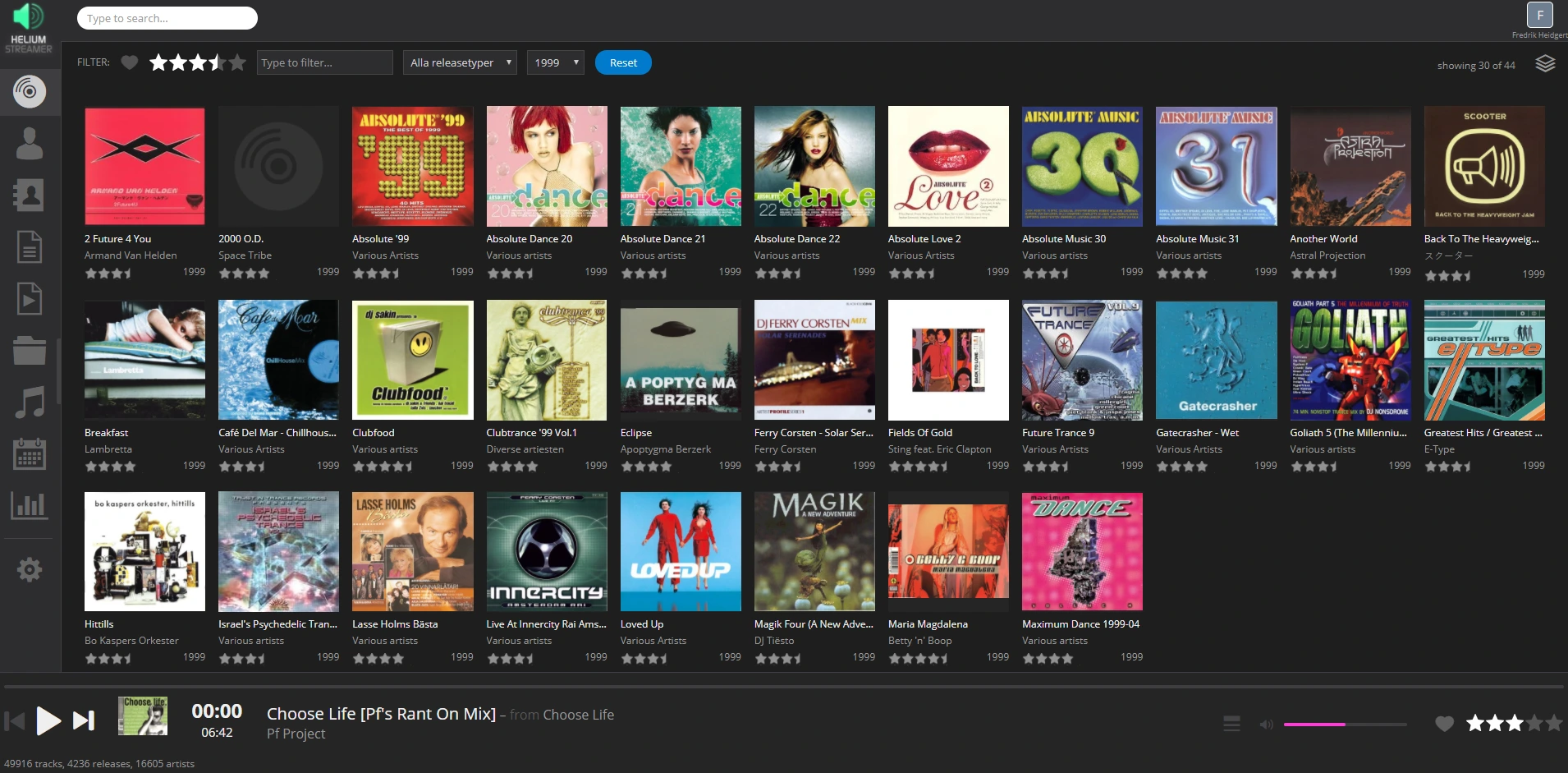Open the Choose Life album link in player
Viewport: 1568px width, 773px height.
coord(579,715)
